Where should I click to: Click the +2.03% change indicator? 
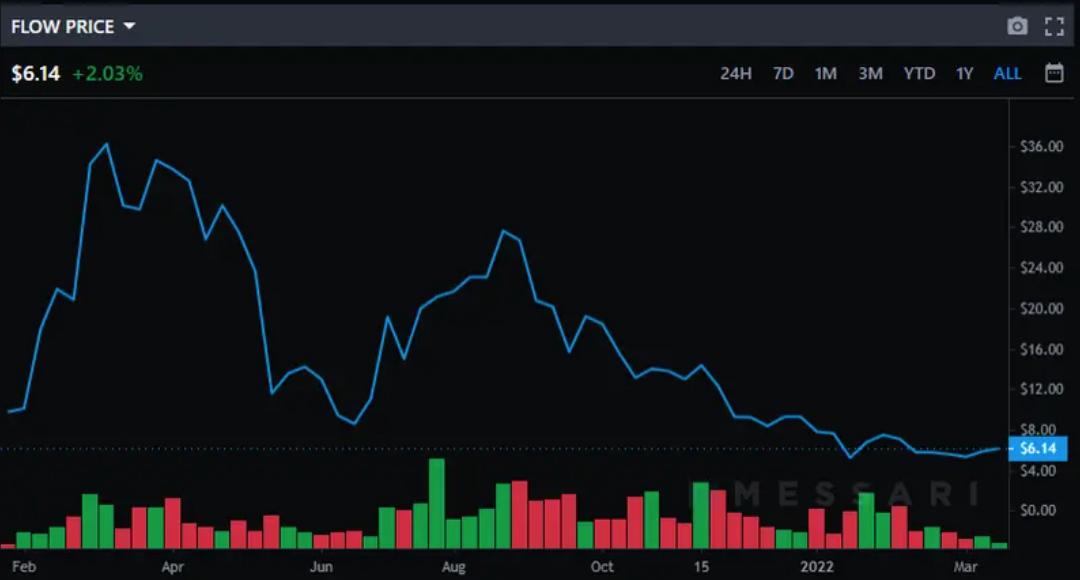pos(107,74)
